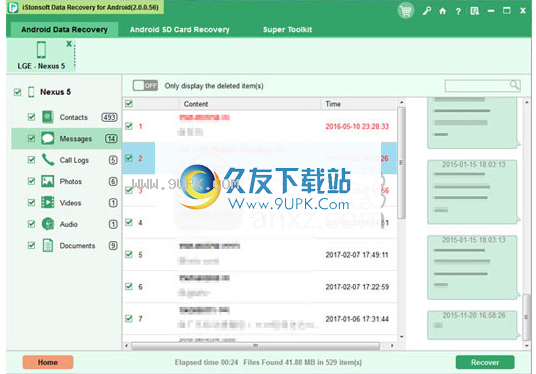
Task: Select Documents category label
Action: pyautogui.click(x=77, y=245)
